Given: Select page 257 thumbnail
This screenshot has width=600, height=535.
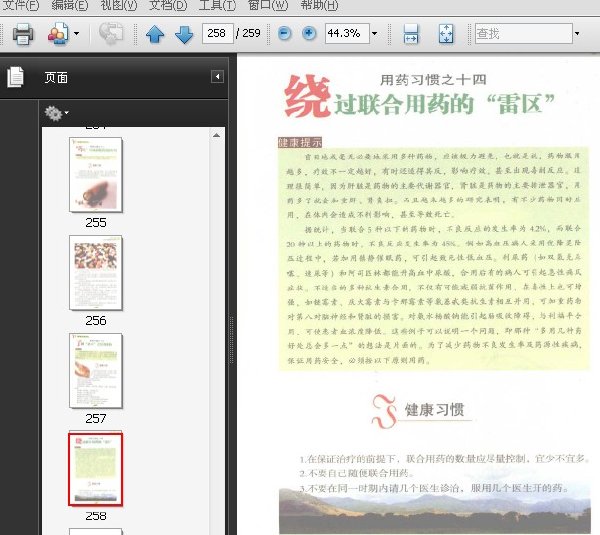Looking at the screenshot, I should tap(96, 370).
